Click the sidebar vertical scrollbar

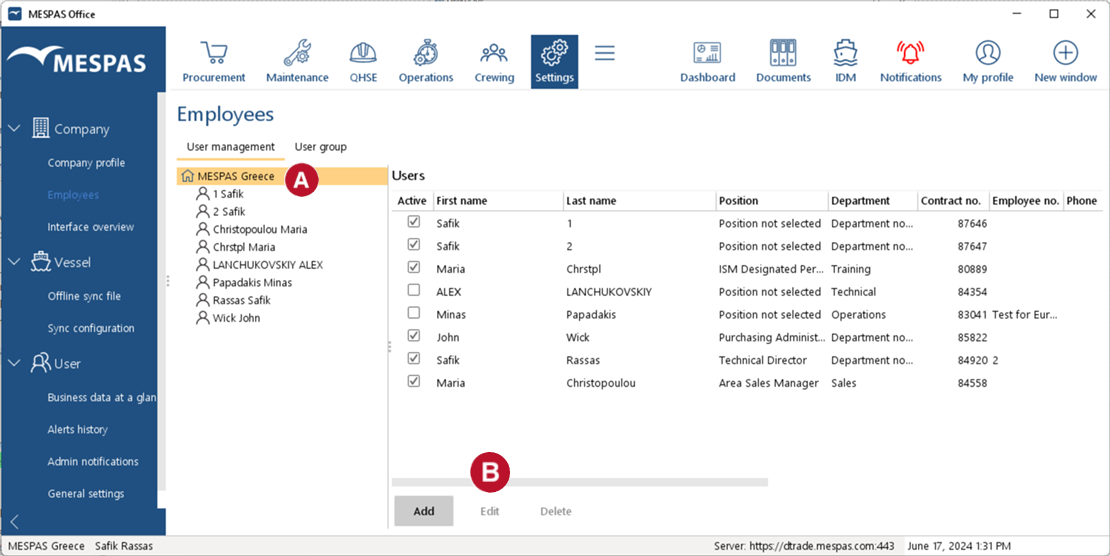[x=161, y=290]
